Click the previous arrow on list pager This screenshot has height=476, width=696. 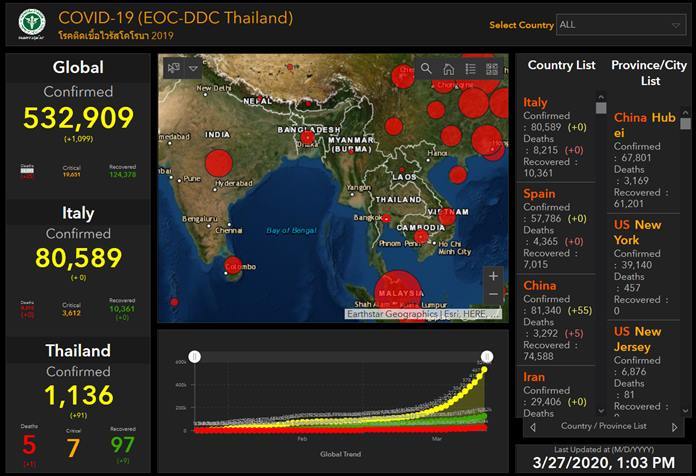(x=532, y=427)
